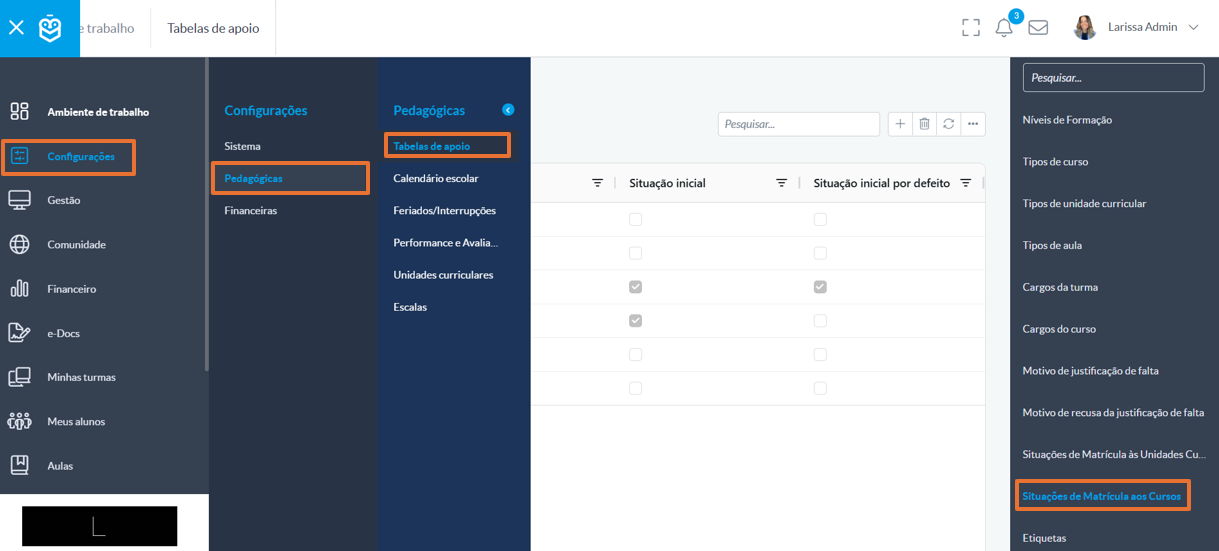Open e-Docs menu item
1219x551 pixels.
tap(63, 333)
